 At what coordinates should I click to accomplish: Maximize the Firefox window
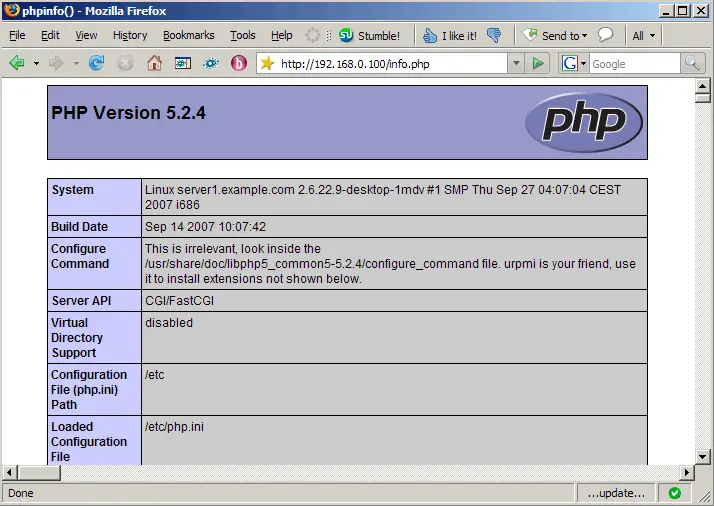click(683, 10)
